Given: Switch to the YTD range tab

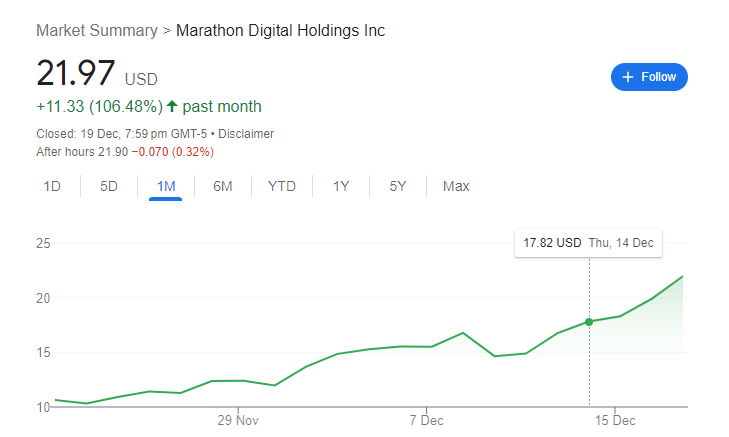Looking at the screenshot, I should 282,186.
